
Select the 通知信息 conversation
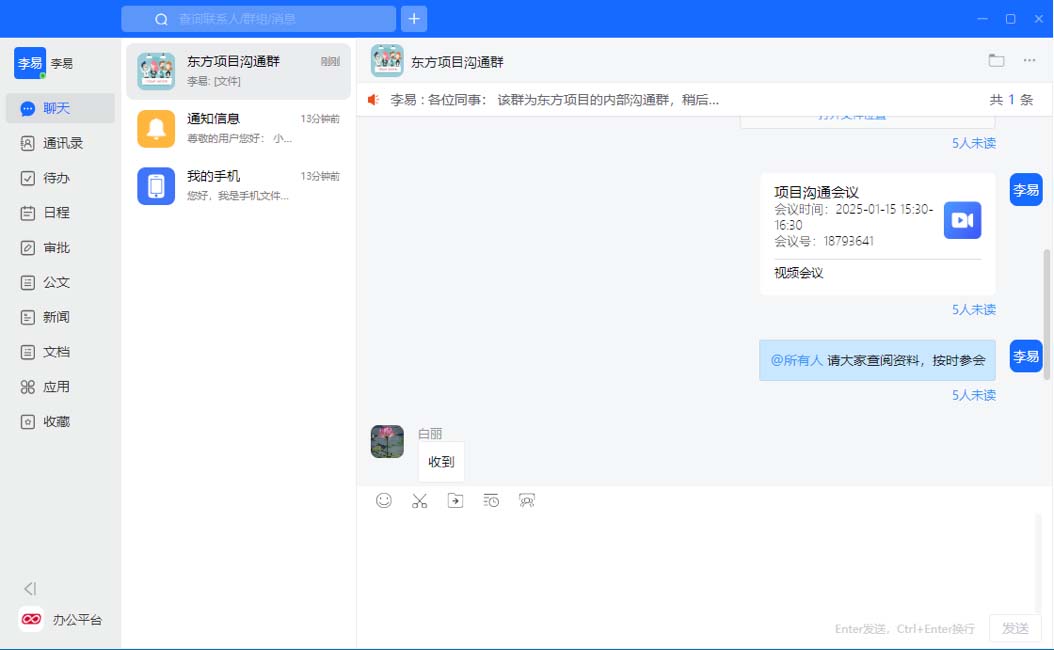pos(237,129)
